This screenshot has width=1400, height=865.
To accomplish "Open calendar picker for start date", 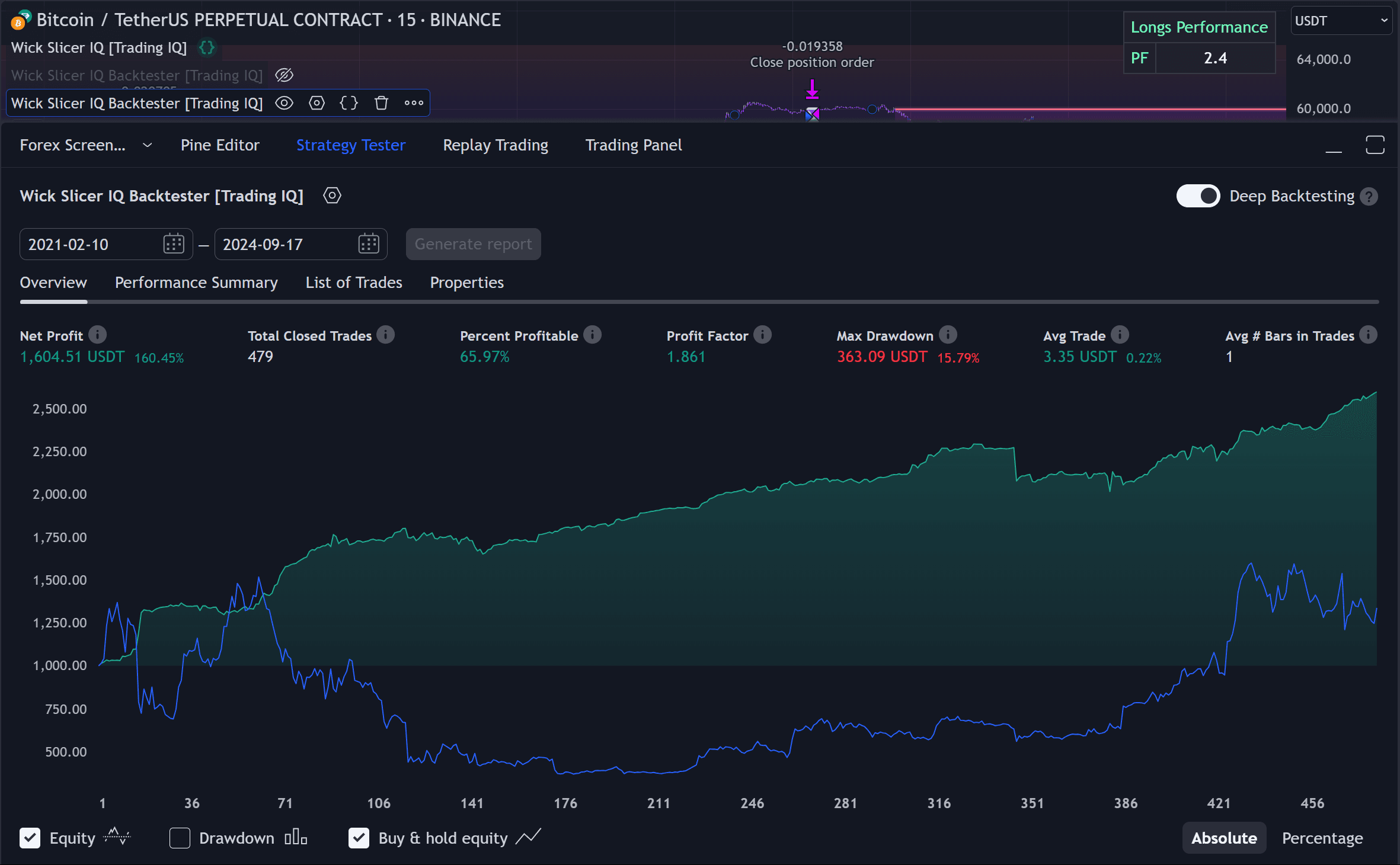I will [174, 244].
